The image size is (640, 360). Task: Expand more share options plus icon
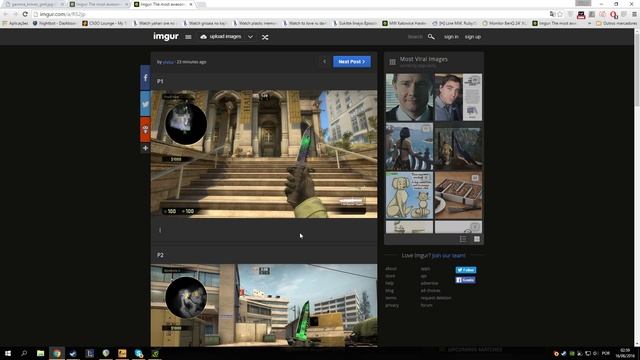(x=145, y=148)
